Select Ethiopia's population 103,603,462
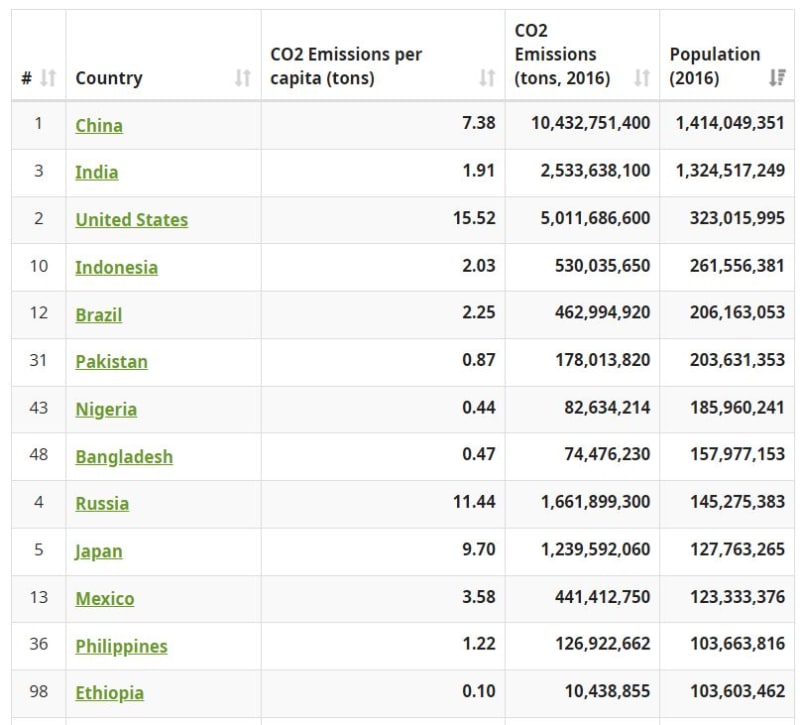Image resolution: width=800 pixels, height=725 pixels. tap(737, 691)
